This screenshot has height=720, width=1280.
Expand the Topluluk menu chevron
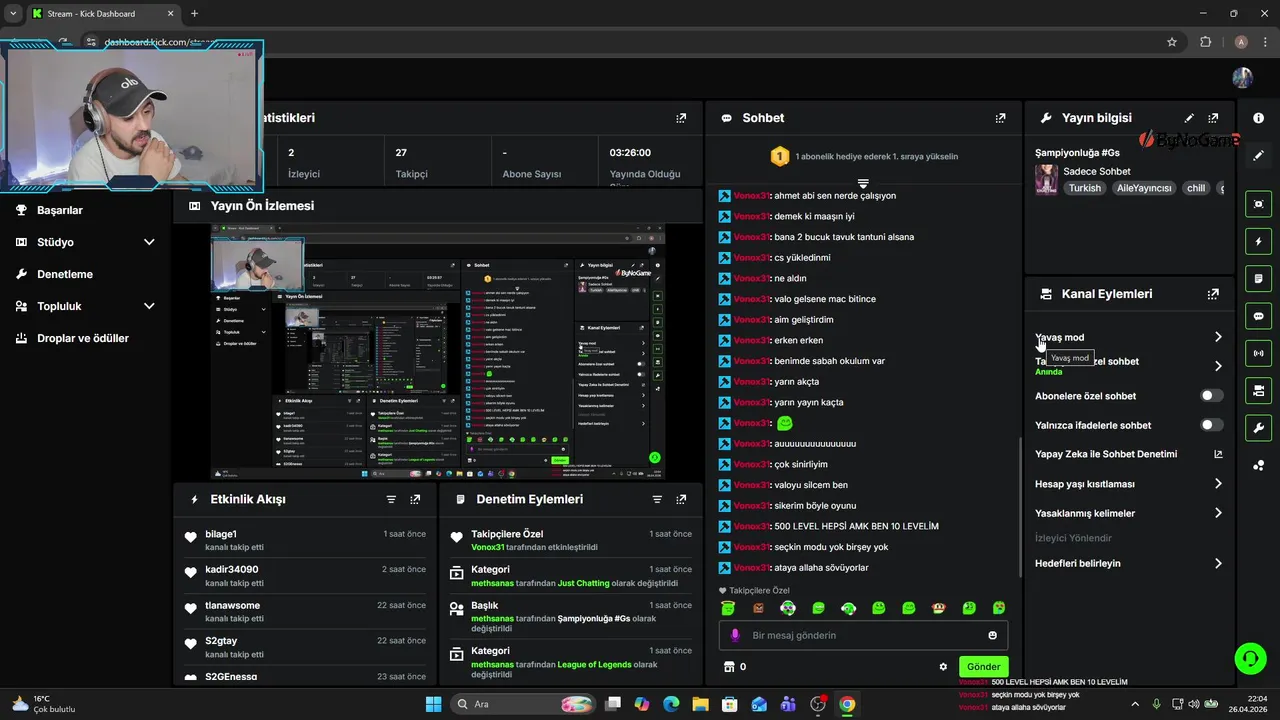pos(149,306)
